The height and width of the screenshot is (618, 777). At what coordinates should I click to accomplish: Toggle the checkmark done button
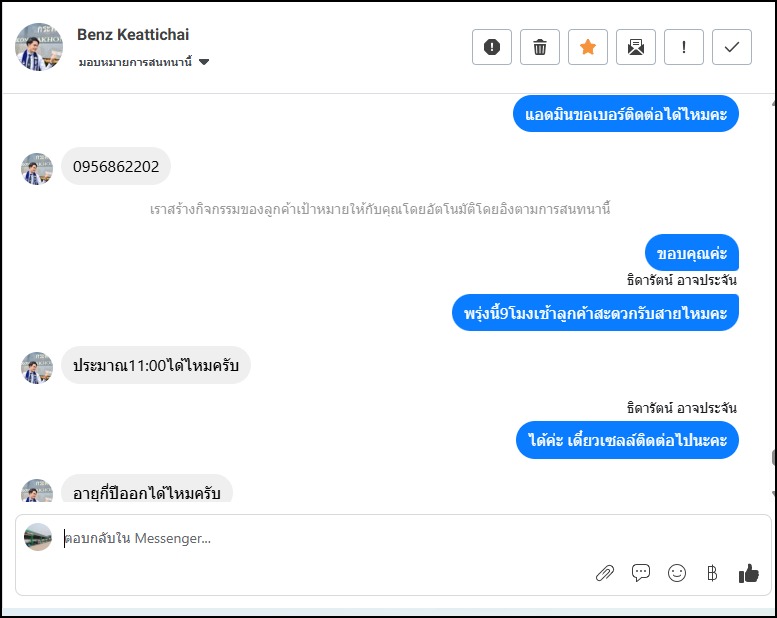tap(732, 47)
